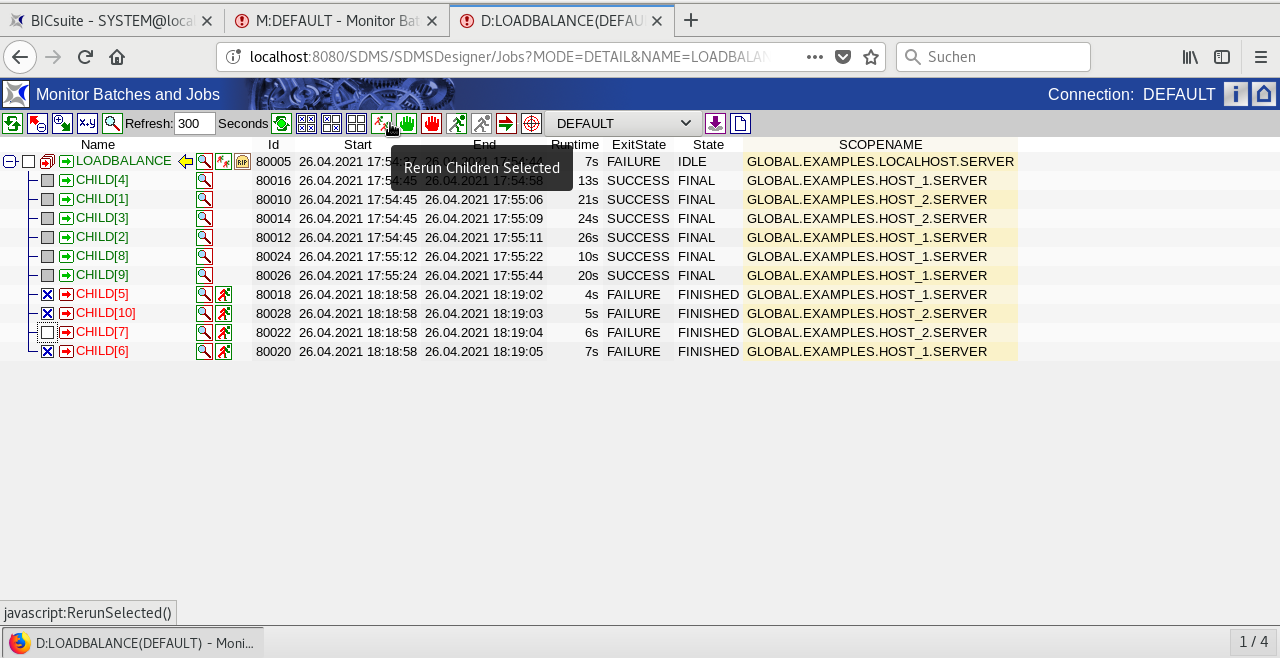1280x658 pixels.
Task: Click the purple download arrow toolbar icon
Action: [715, 123]
